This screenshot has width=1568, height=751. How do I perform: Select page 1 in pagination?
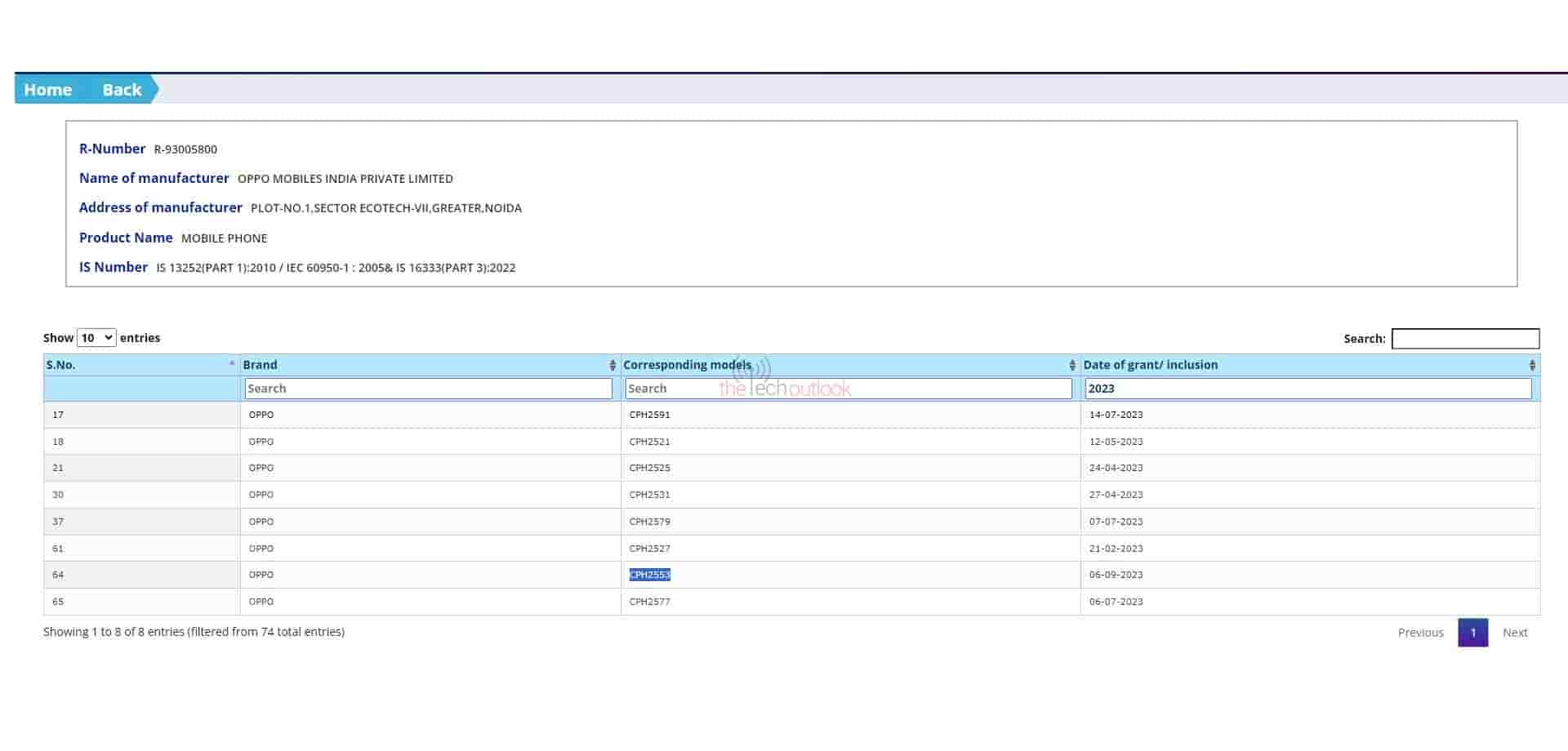[x=1472, y=633]
